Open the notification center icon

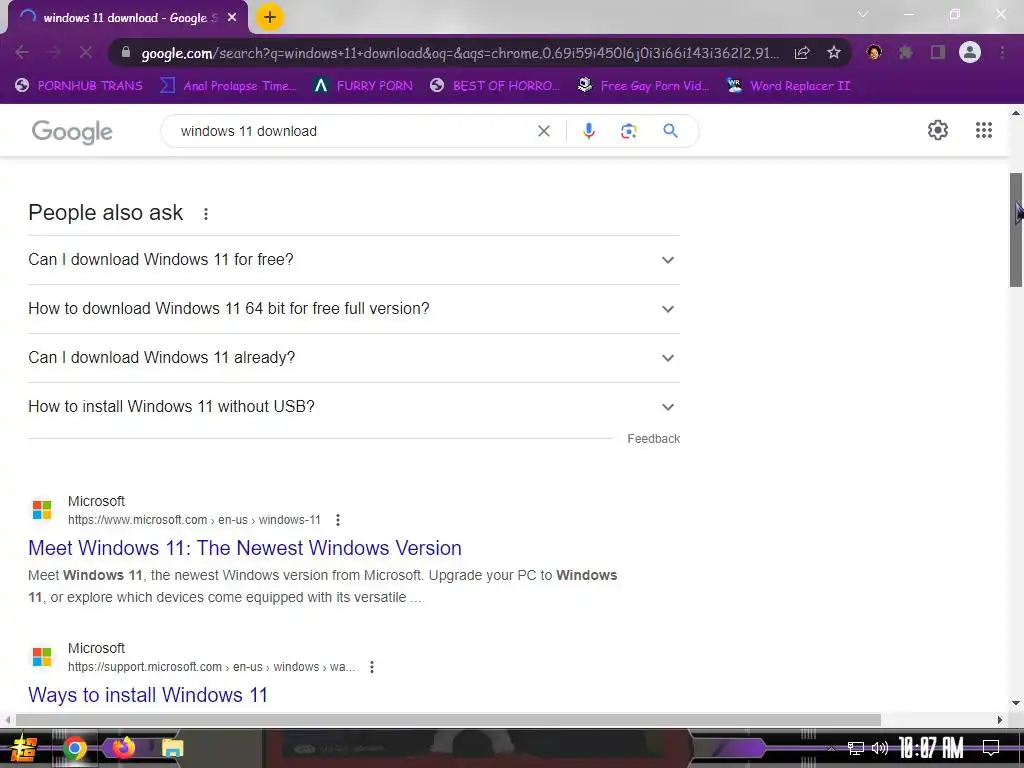click(x=991, y=748)
